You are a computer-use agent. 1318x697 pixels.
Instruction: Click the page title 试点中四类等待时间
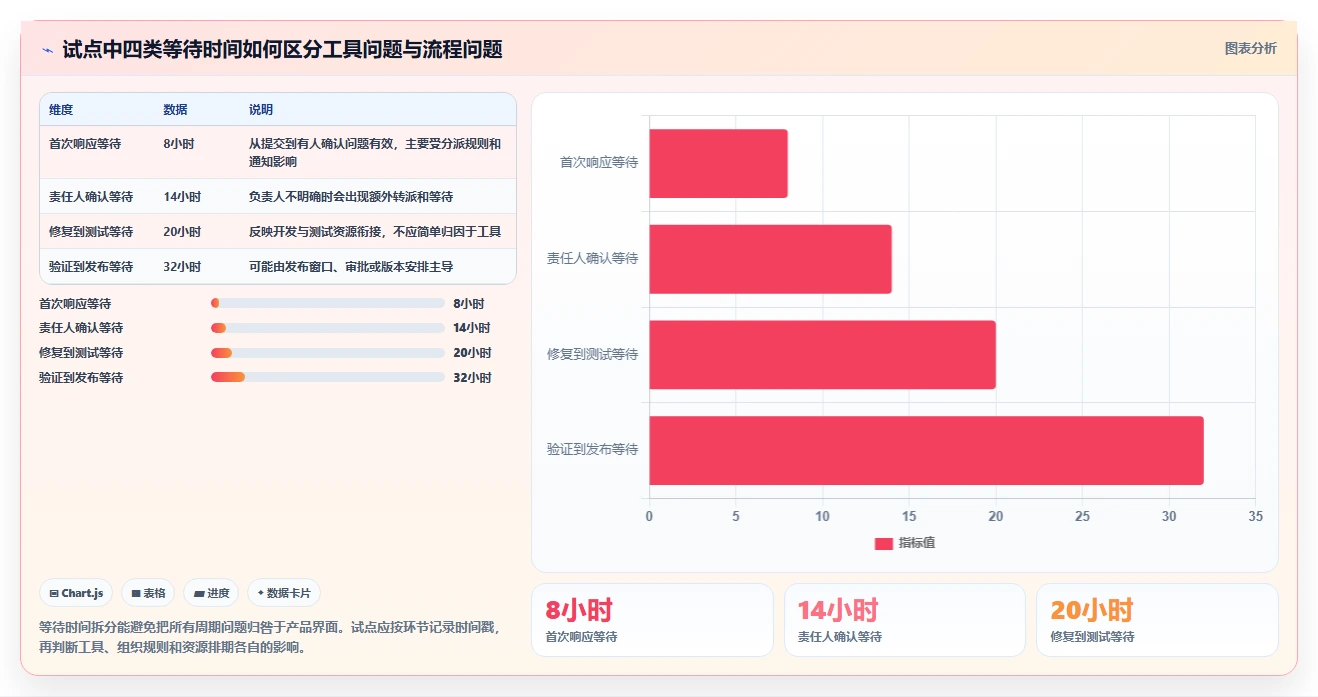pos(282,49)
